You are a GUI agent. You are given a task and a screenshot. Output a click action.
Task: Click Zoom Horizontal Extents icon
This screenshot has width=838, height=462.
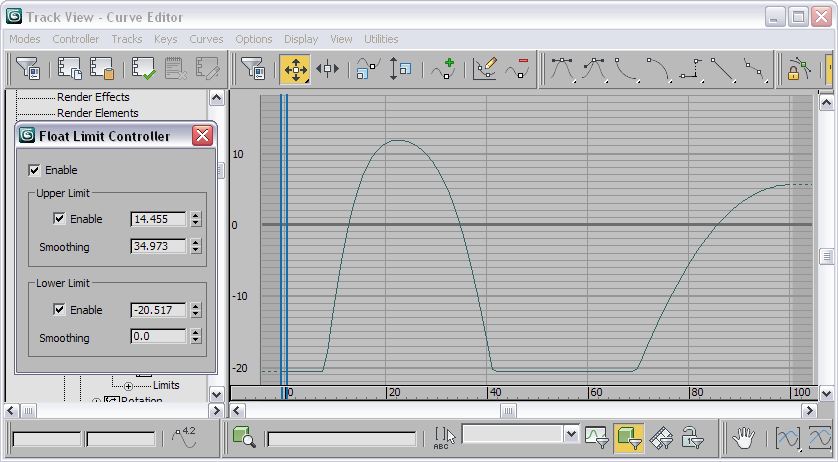(x=788, y=438)
